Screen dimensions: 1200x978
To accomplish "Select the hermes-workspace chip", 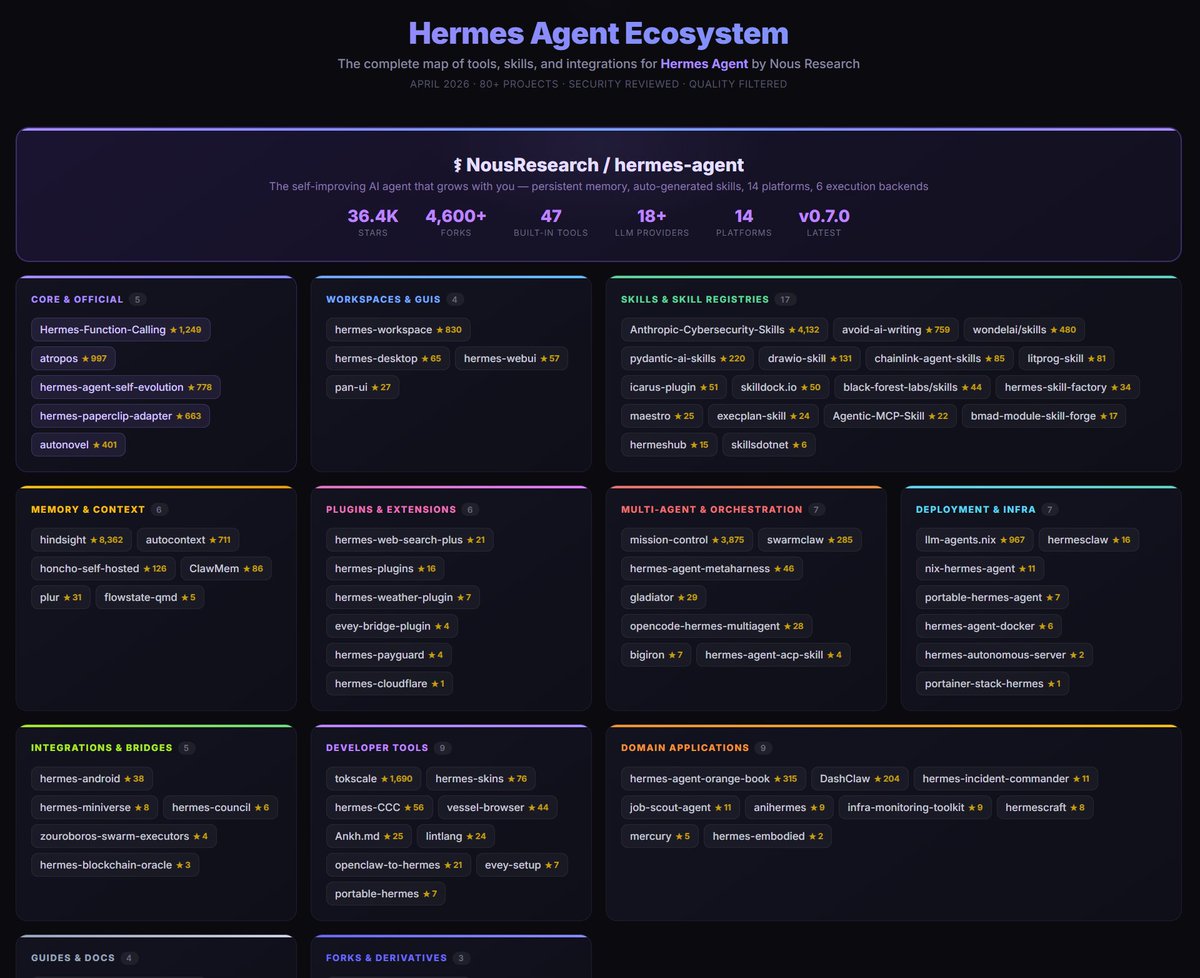I will tap(398, 330).
